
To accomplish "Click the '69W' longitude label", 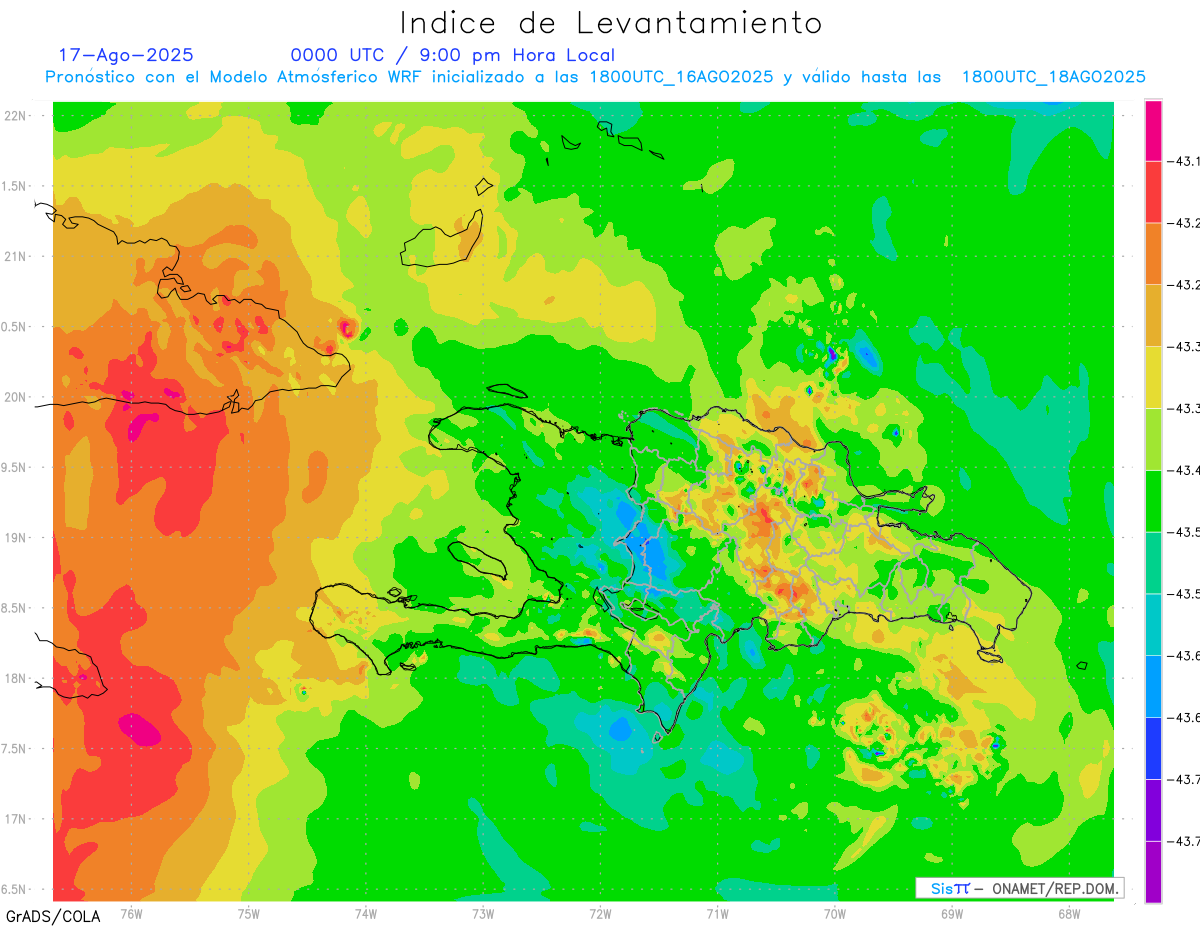I will point(952,913).
